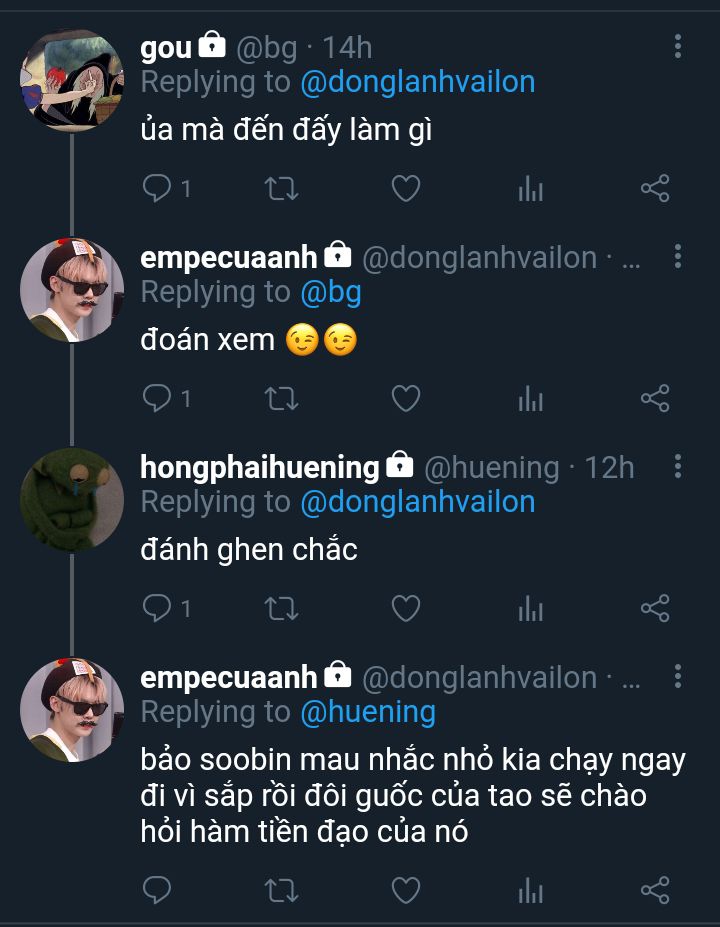
Task: Retweet gou's tweet asking 'ủa mà đến đấy làm gì'
Action: (x=281, y=188)
